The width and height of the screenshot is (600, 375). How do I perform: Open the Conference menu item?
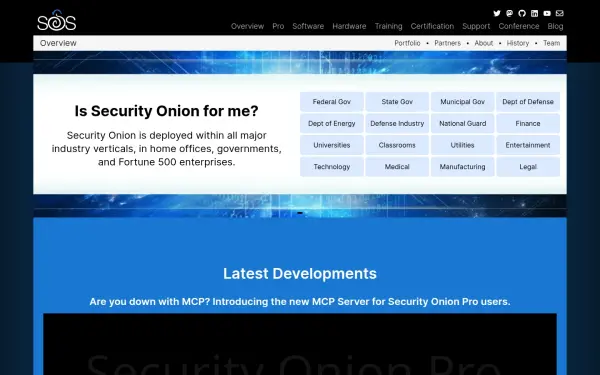pos(518,26)
